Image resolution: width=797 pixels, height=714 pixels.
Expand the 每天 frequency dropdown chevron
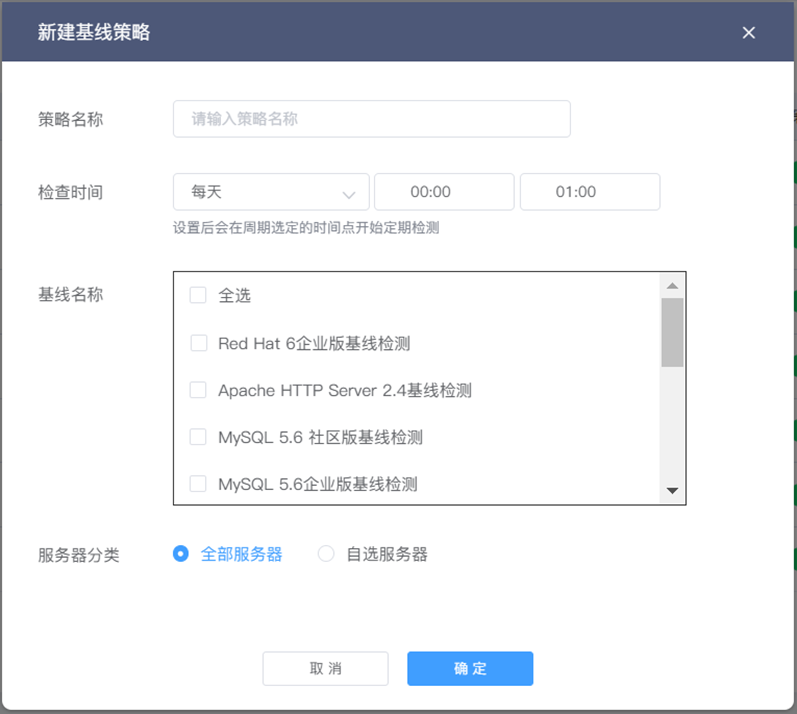349,195
